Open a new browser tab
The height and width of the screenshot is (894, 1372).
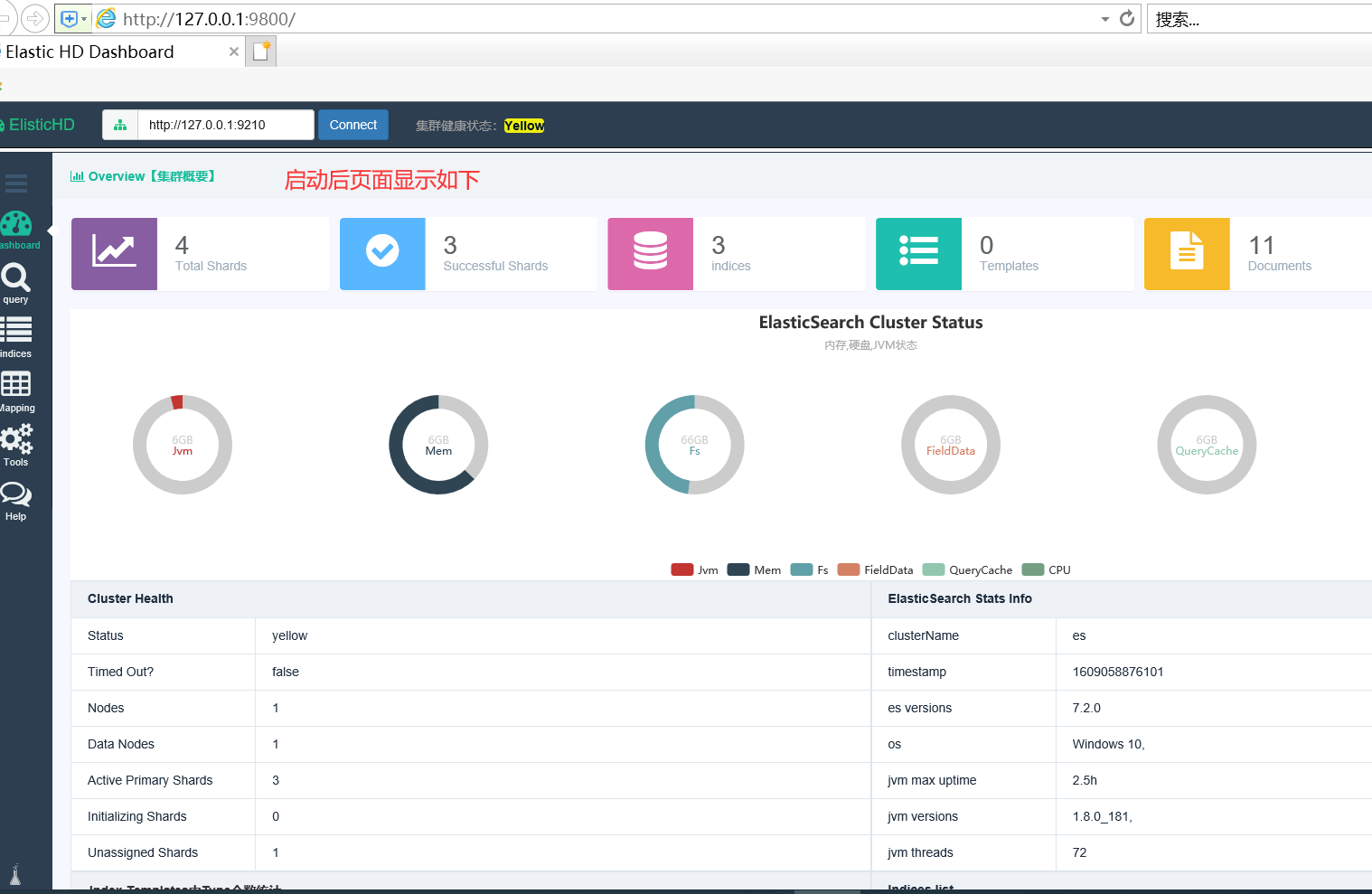click(262, 52)
